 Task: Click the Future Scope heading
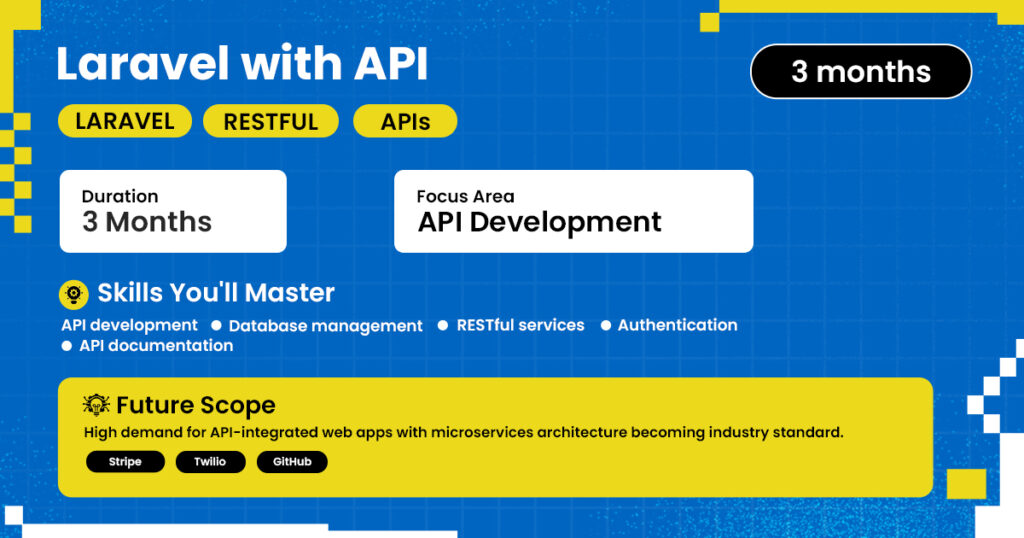pyautogui.click(x=196, y=405)
